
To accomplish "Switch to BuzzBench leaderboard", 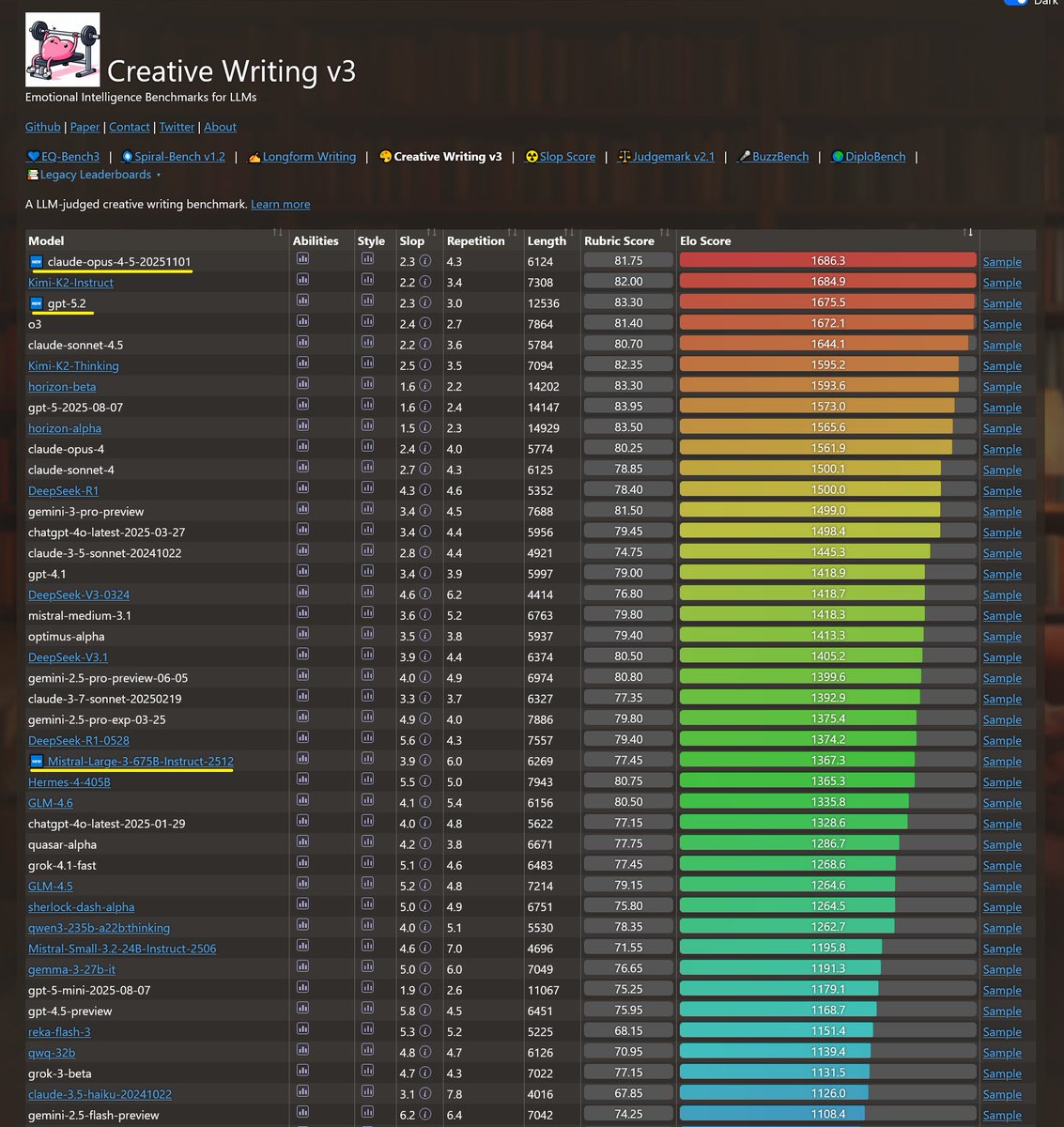I will coord(773,157).
